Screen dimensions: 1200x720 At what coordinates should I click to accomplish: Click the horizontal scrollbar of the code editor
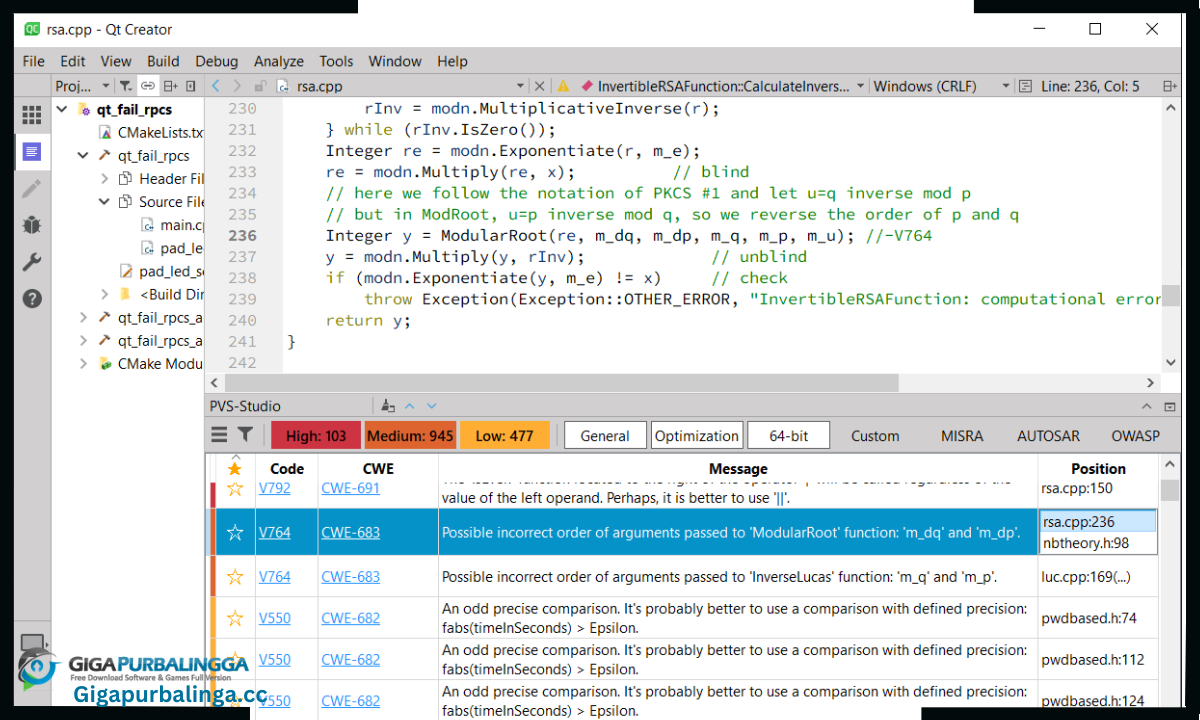pyautogui.click(x=560, y=383)
